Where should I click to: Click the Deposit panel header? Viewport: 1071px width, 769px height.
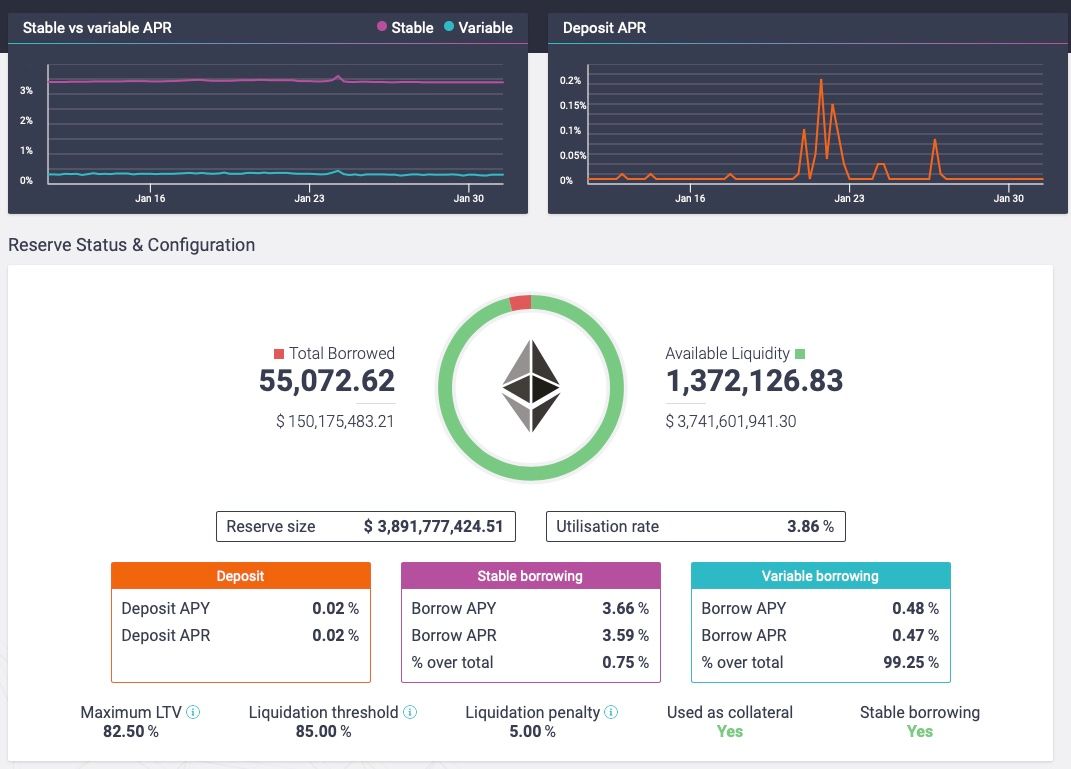click(x=240, y=576)
